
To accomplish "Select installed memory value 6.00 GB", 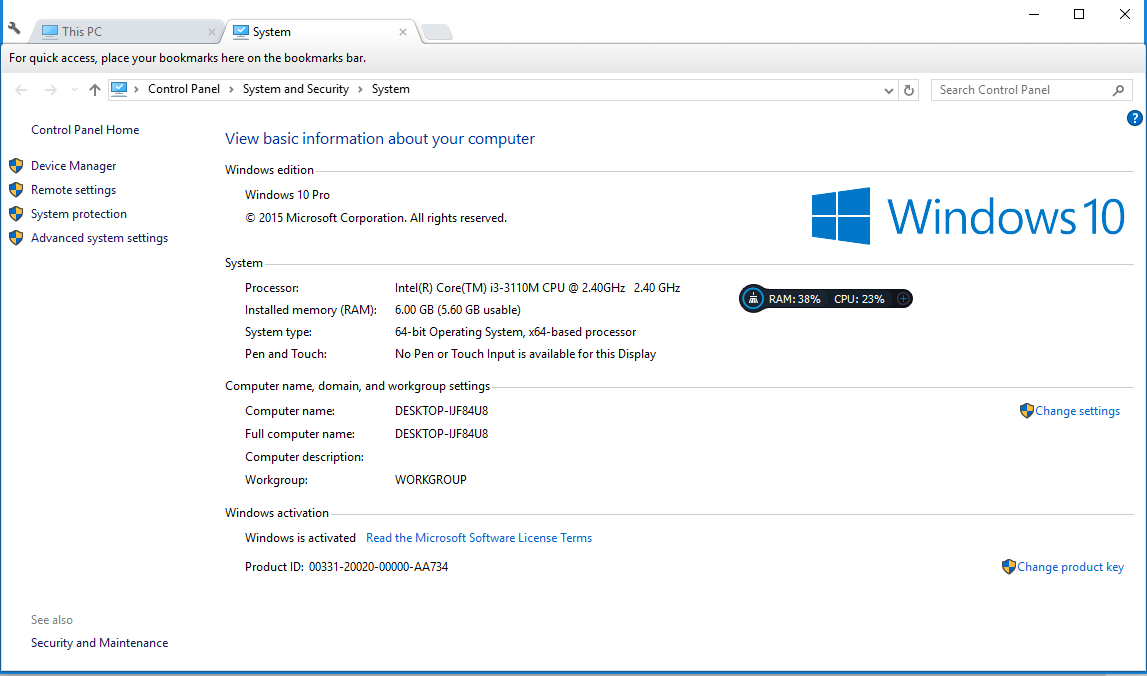I will click(x=458, y=310).
